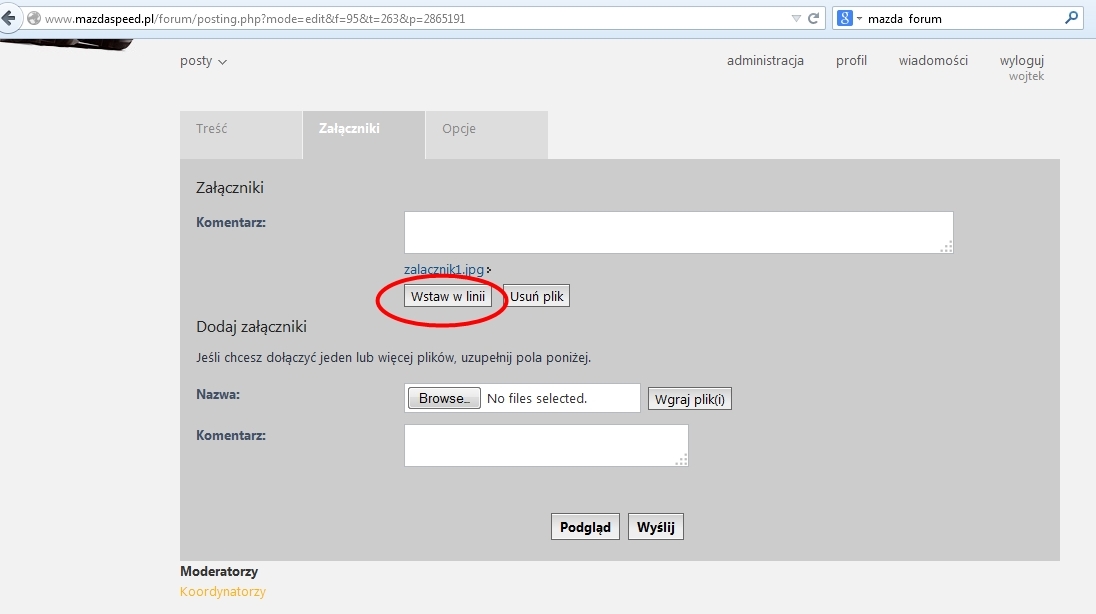Expand the posty dropdown menu
1096x614 pixels.
(203, 61)
